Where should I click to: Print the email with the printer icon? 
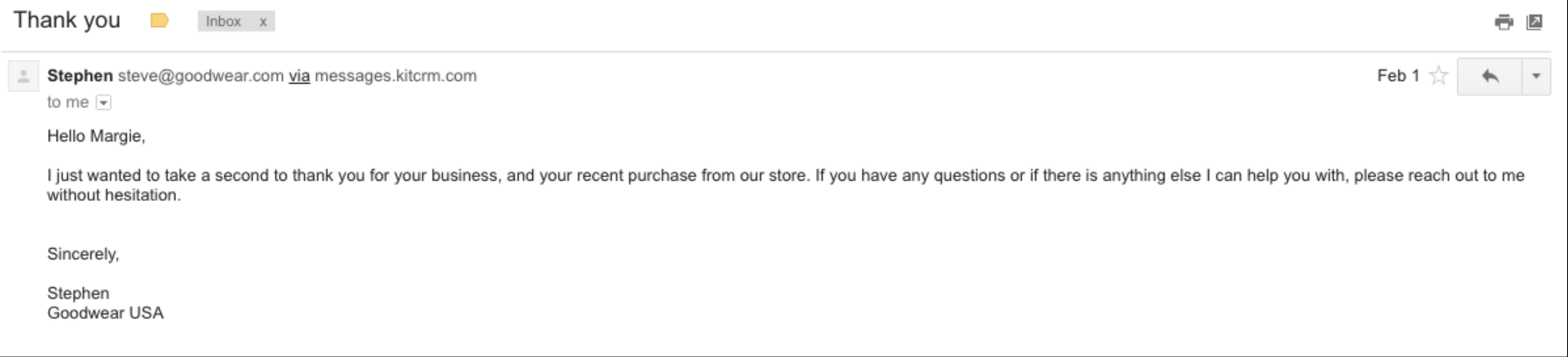coord(1503,22)
